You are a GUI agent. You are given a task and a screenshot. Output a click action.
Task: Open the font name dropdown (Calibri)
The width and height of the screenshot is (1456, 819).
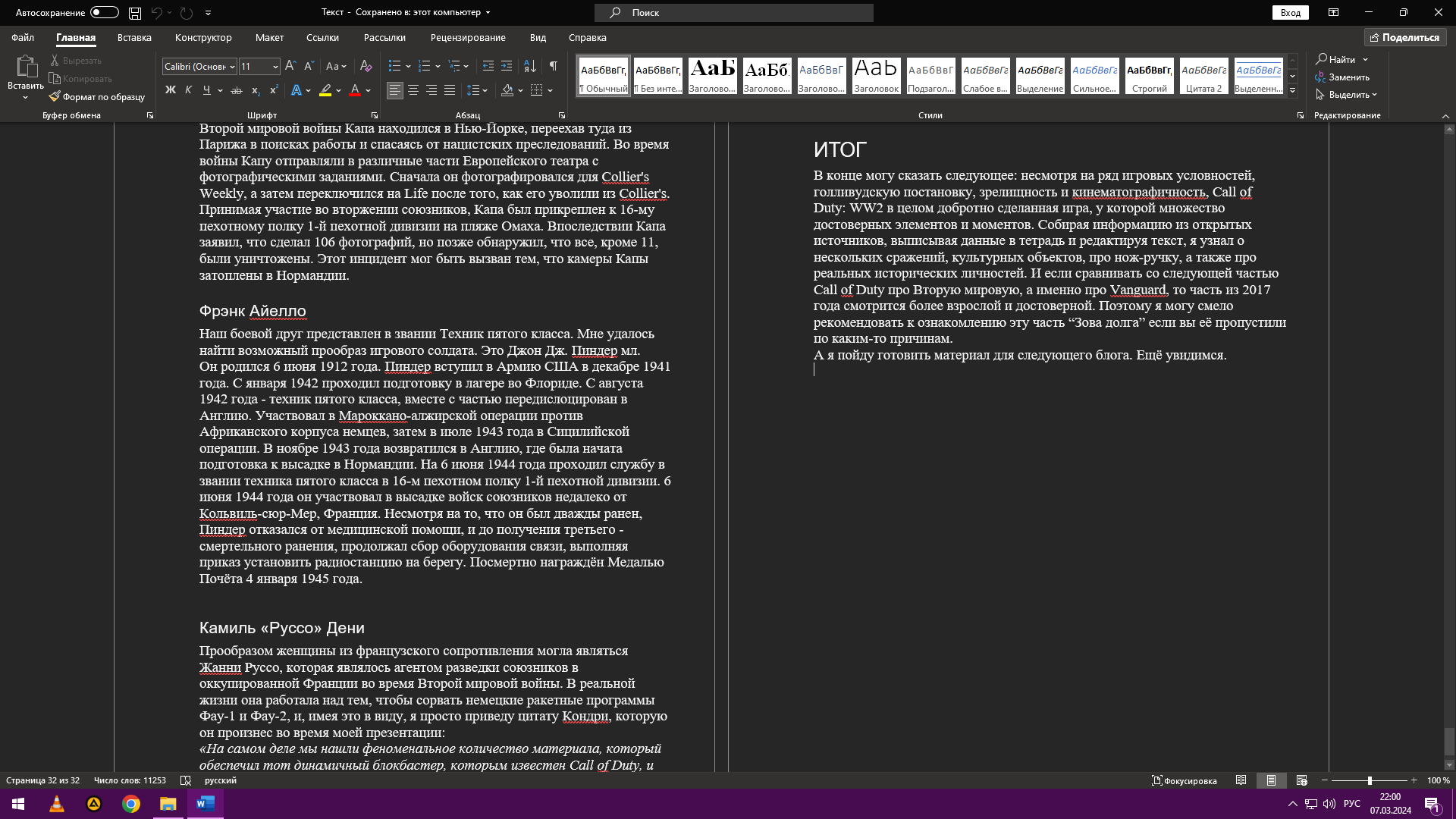(x=232, y=67)
